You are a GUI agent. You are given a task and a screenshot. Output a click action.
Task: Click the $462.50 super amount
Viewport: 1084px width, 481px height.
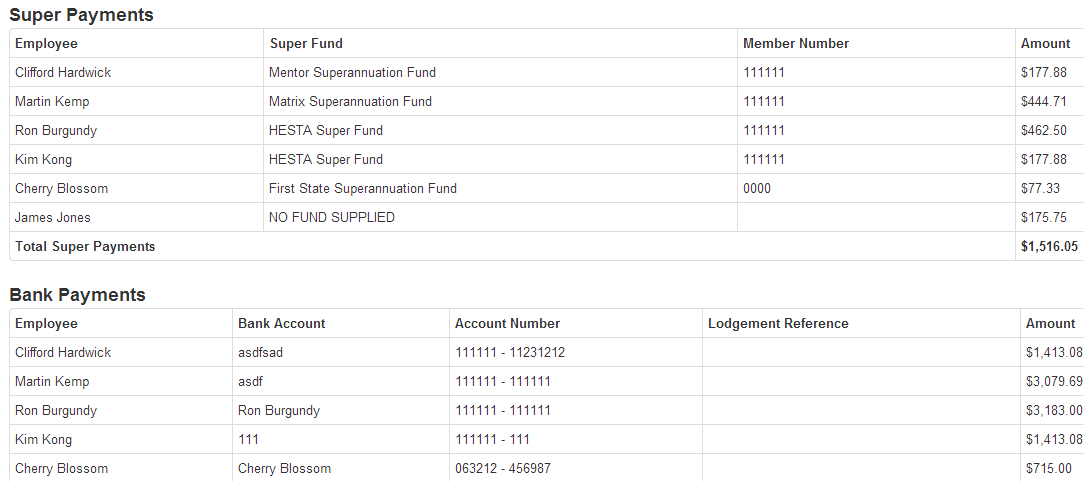[x=1044, y=131]
